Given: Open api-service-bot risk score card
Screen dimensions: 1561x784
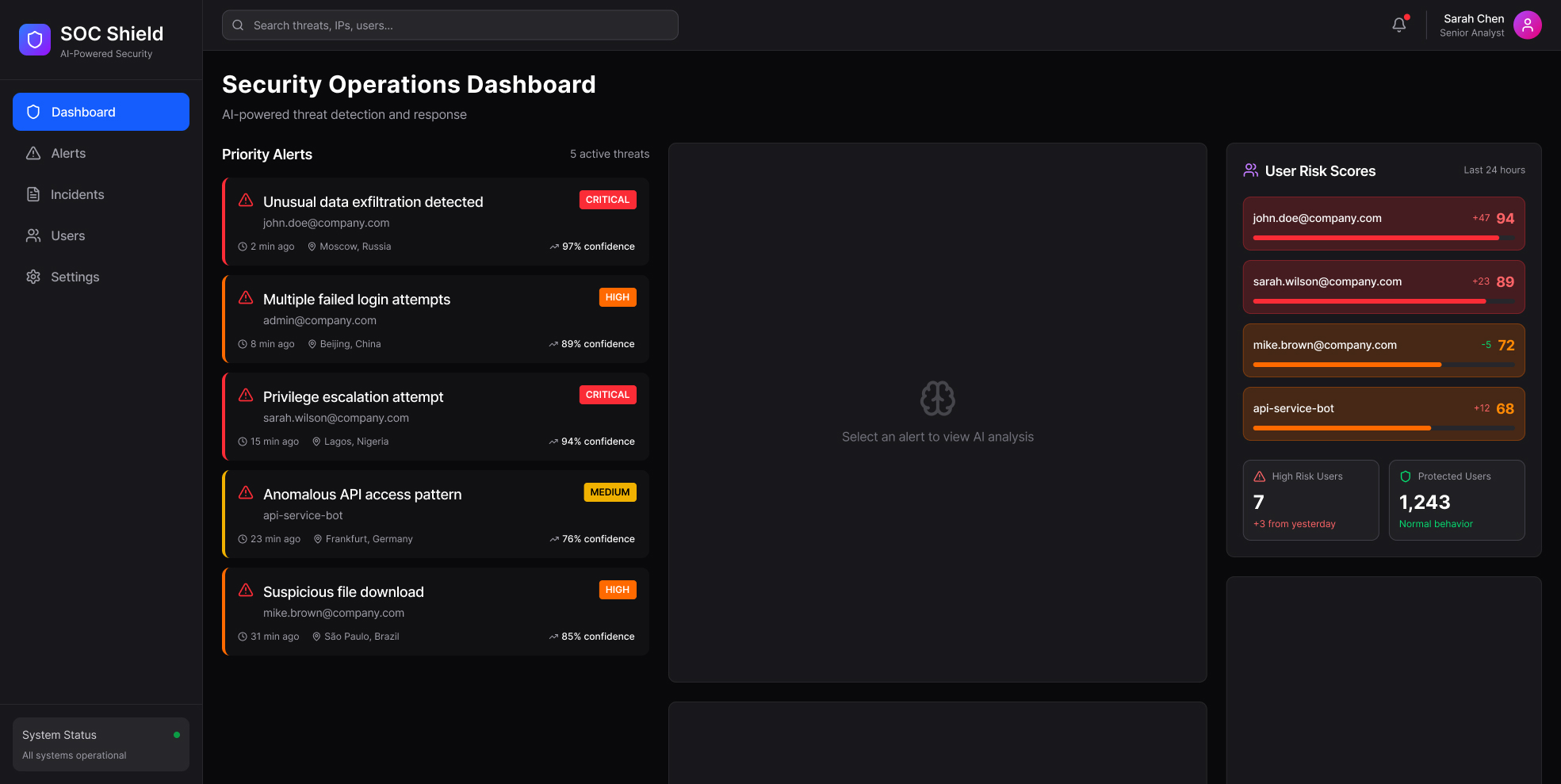Looking at the screenshot, I should (1383, 414).
